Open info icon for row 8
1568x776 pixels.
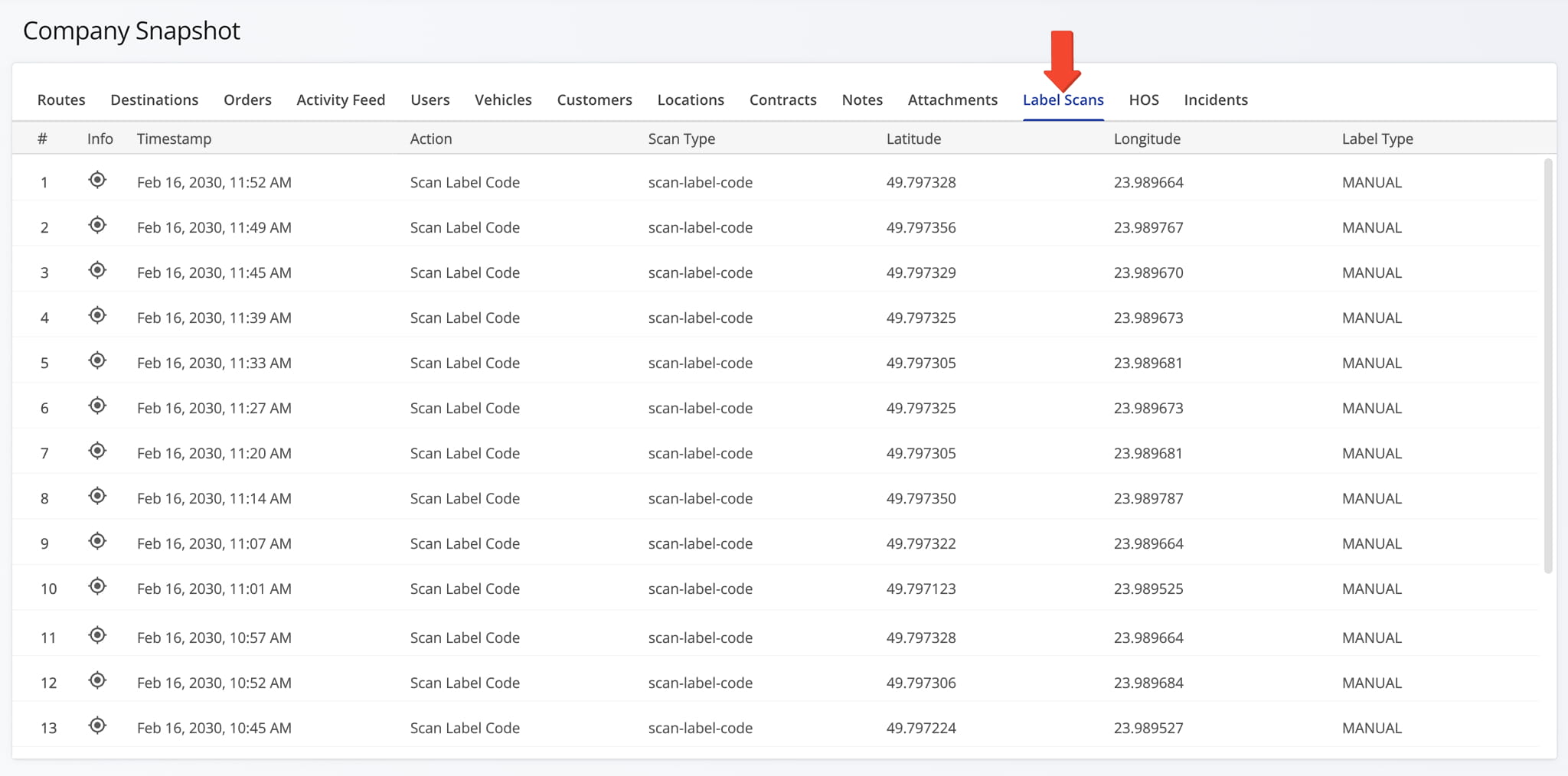[x=97, y=496]
